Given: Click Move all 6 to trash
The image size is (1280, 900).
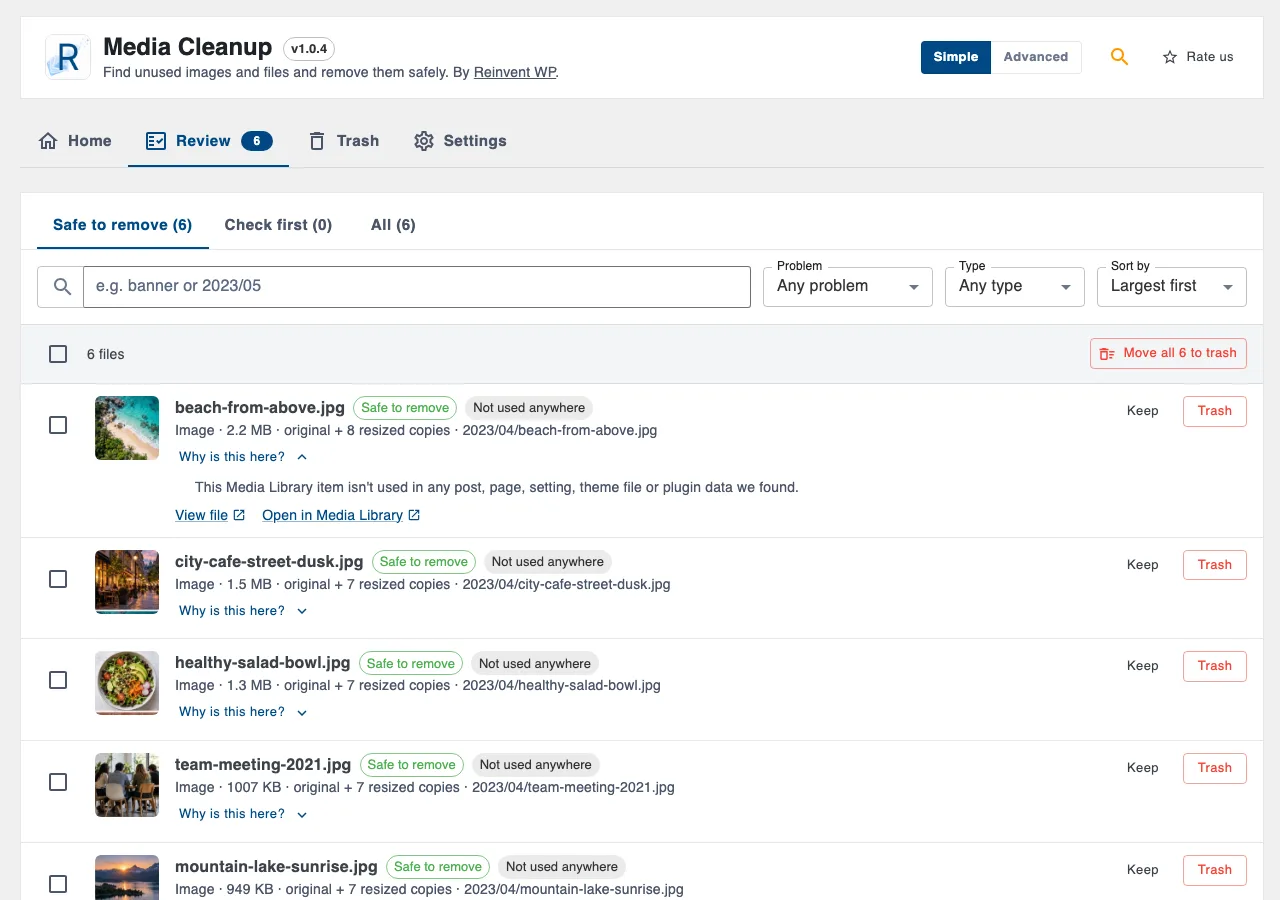Looking at the screenshot, I should [1168, 353].
